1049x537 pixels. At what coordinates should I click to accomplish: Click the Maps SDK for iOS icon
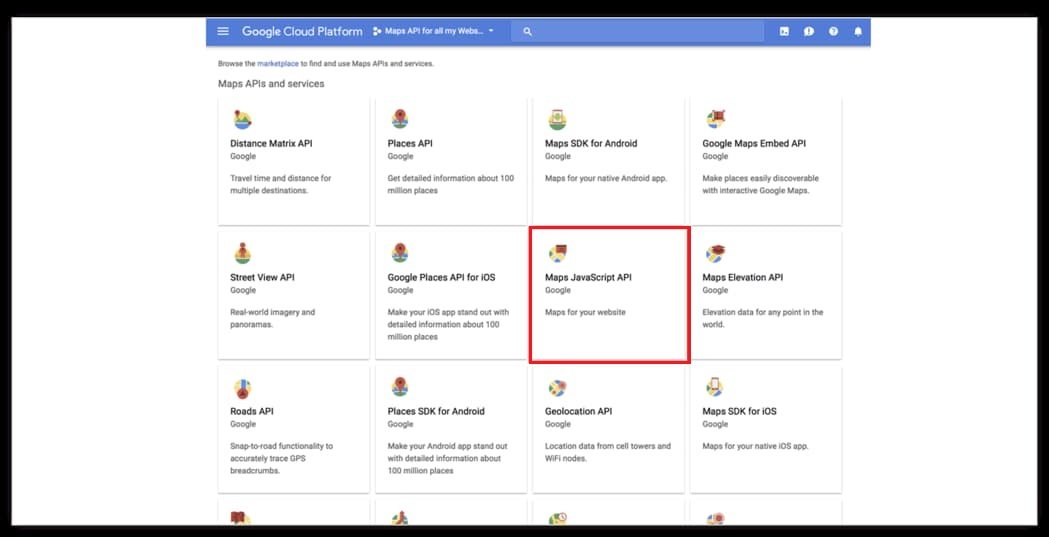click(x=715, y=387)
